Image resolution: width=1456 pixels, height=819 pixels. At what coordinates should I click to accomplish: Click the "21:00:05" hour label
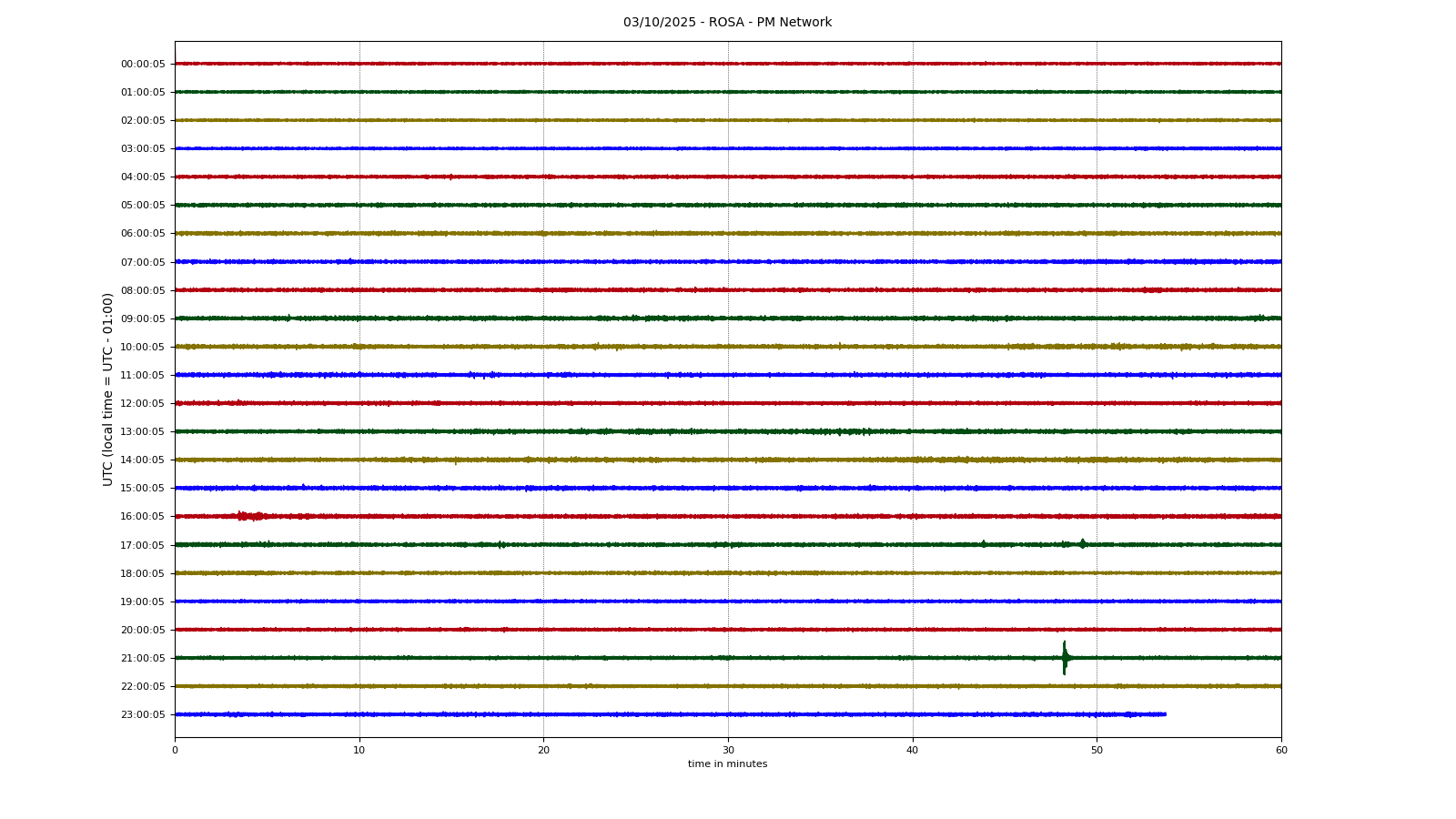[143, 658]
